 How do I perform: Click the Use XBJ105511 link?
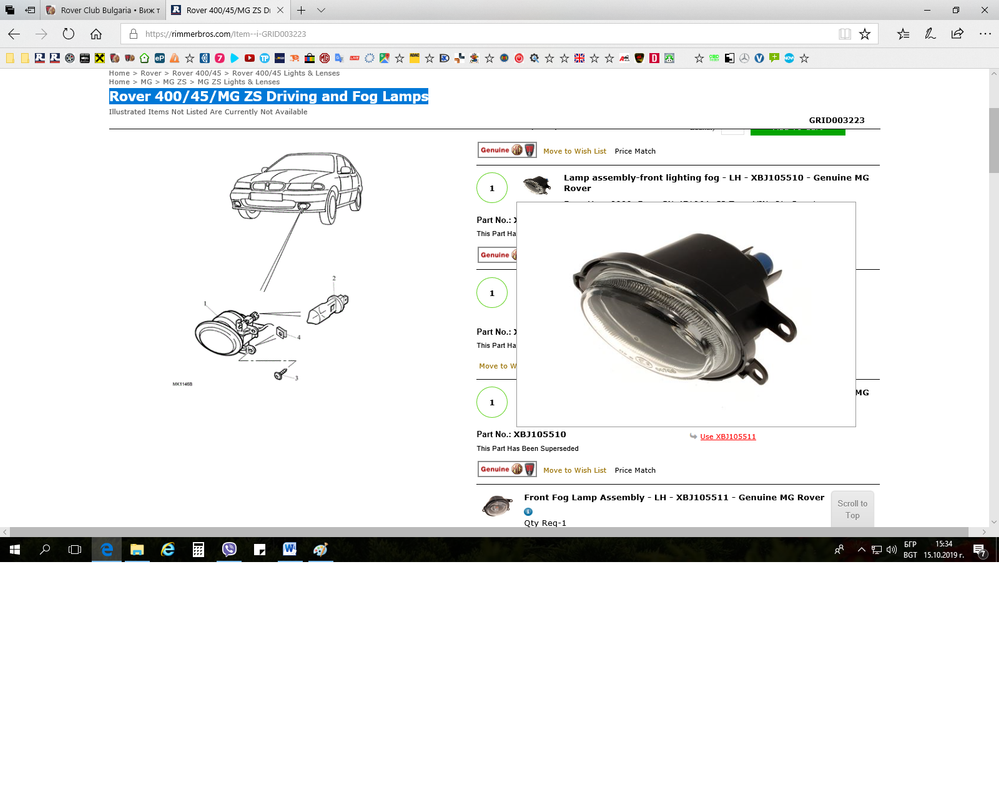click(728, 436)
